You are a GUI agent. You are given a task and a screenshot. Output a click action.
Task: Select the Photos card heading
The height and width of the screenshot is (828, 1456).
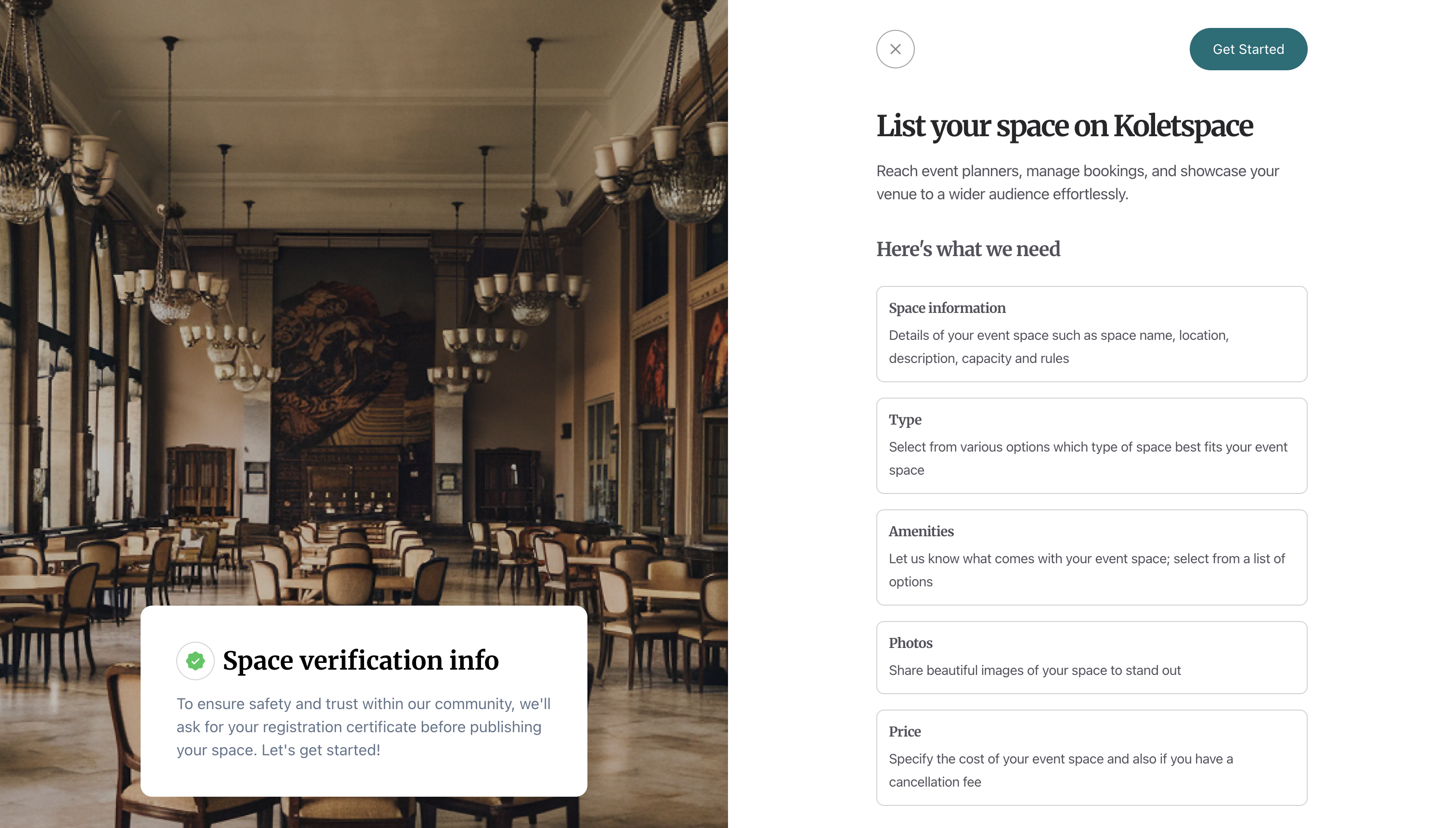[x=910, y=643]
